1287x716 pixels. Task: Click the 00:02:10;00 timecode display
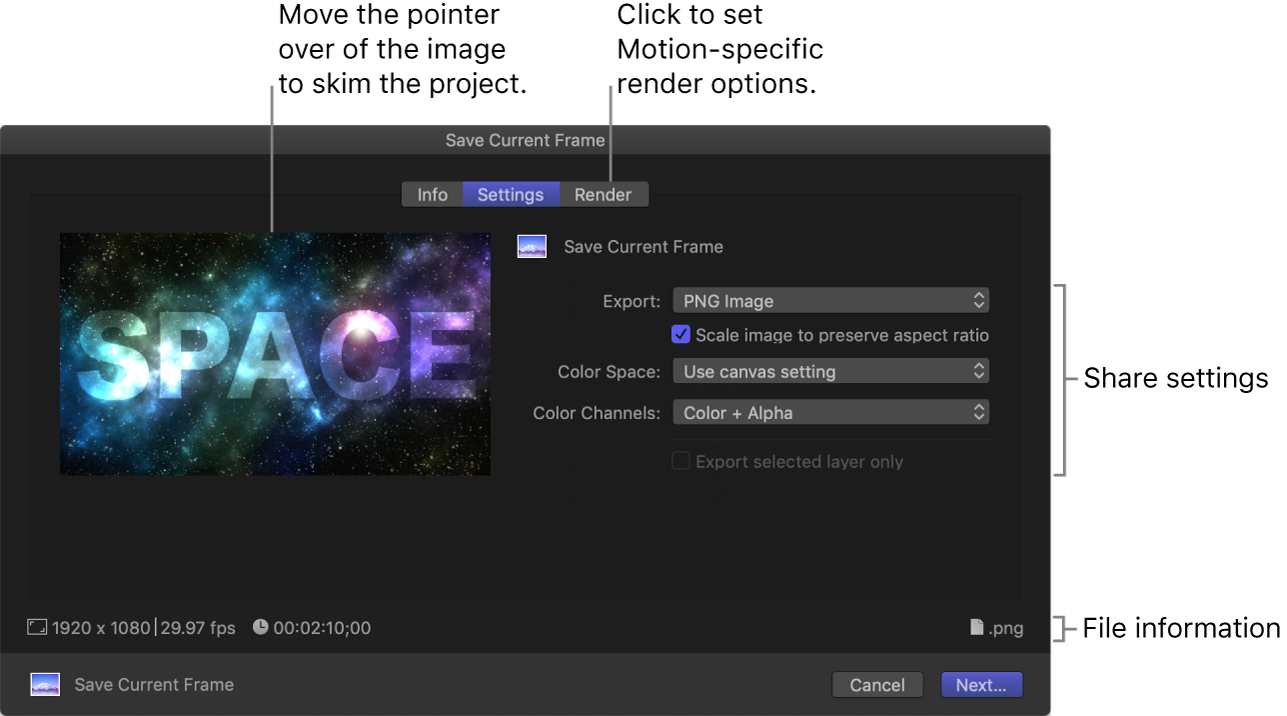[x=323, y=627]
